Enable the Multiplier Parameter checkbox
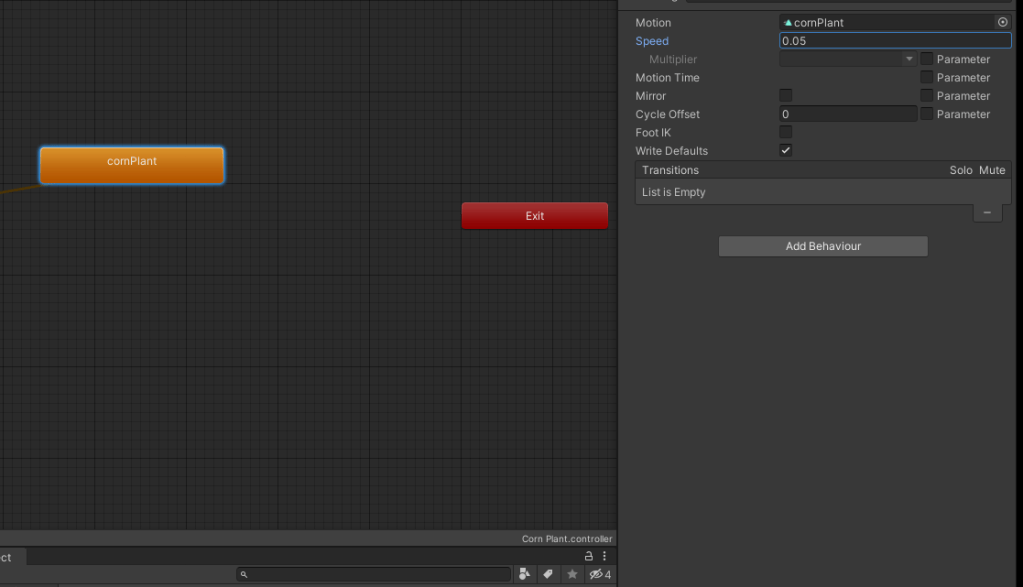The width and height of the screenshot is (1023, 587). click(x=926, y=59)
